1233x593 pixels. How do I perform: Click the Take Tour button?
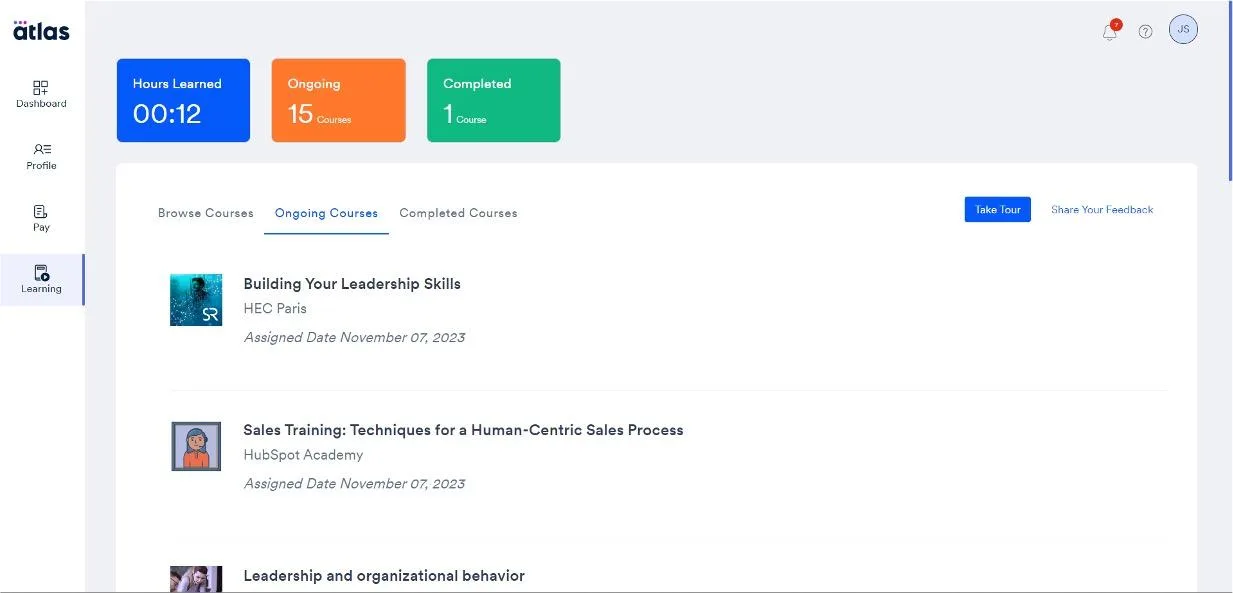[997, 209]
